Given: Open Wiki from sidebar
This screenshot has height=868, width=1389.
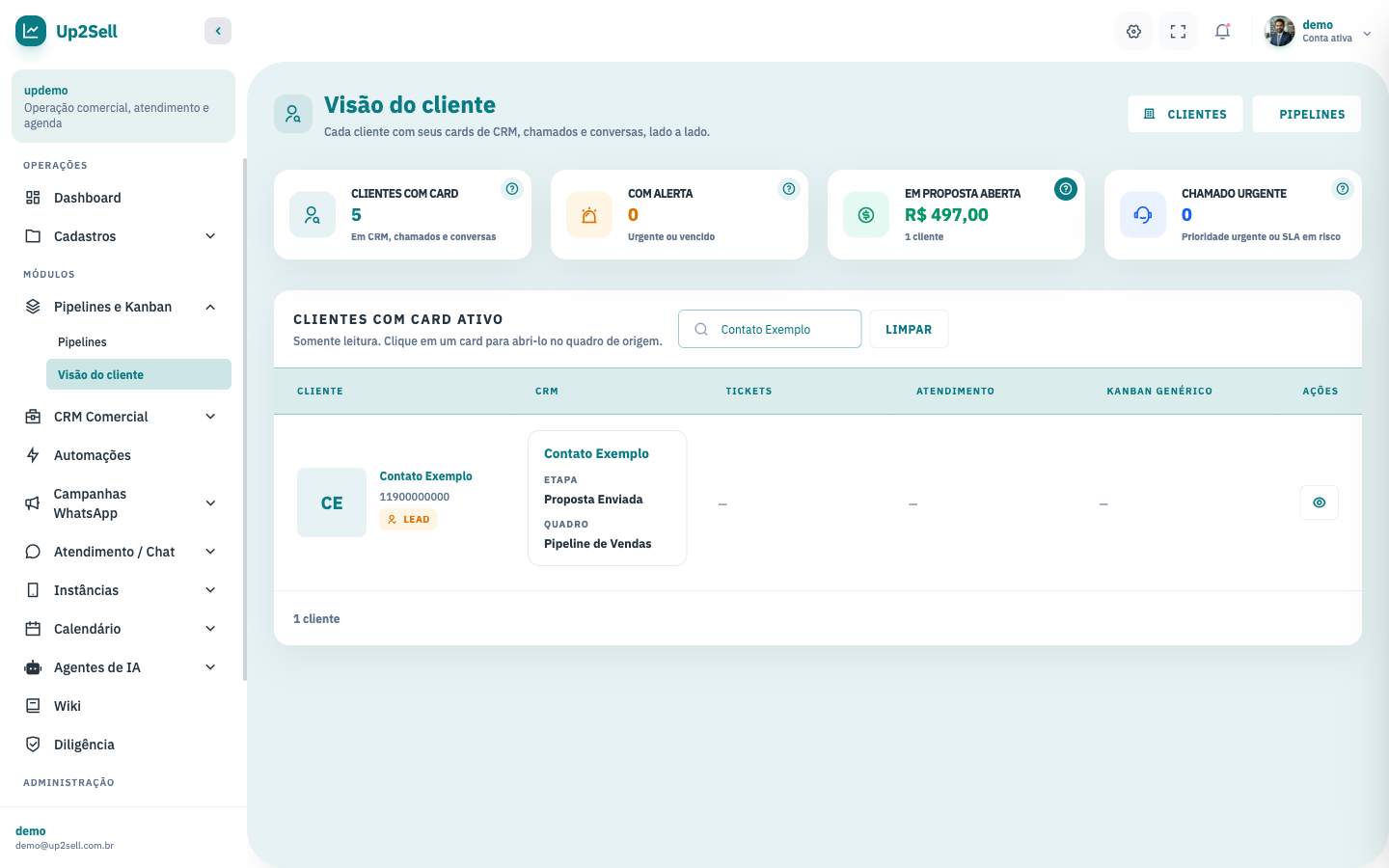Looking at the screenshot, I should [123, 706].
